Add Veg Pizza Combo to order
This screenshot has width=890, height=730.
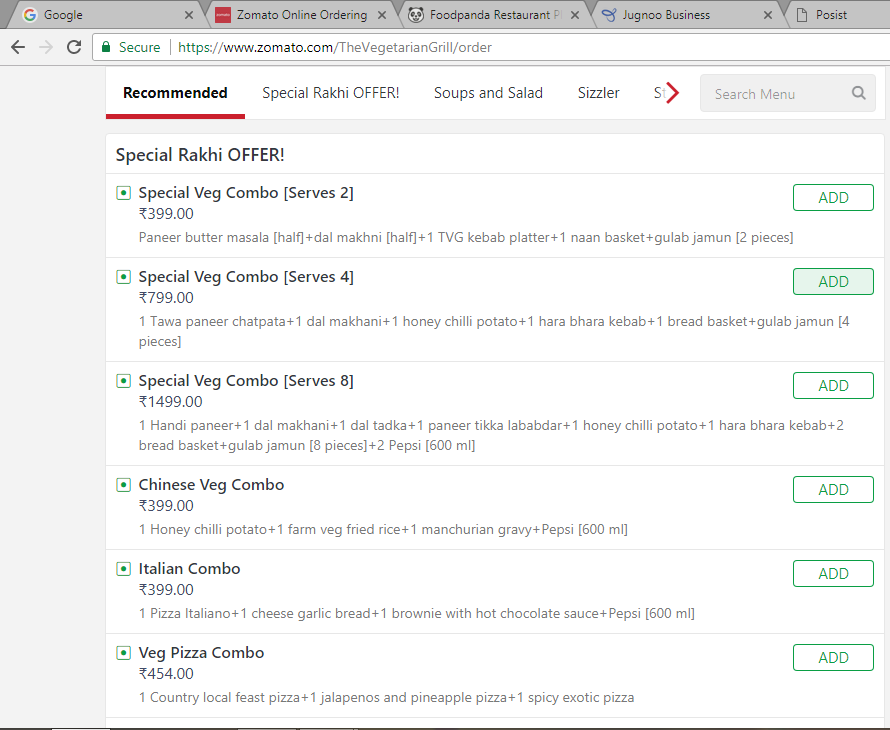(833, 657)
